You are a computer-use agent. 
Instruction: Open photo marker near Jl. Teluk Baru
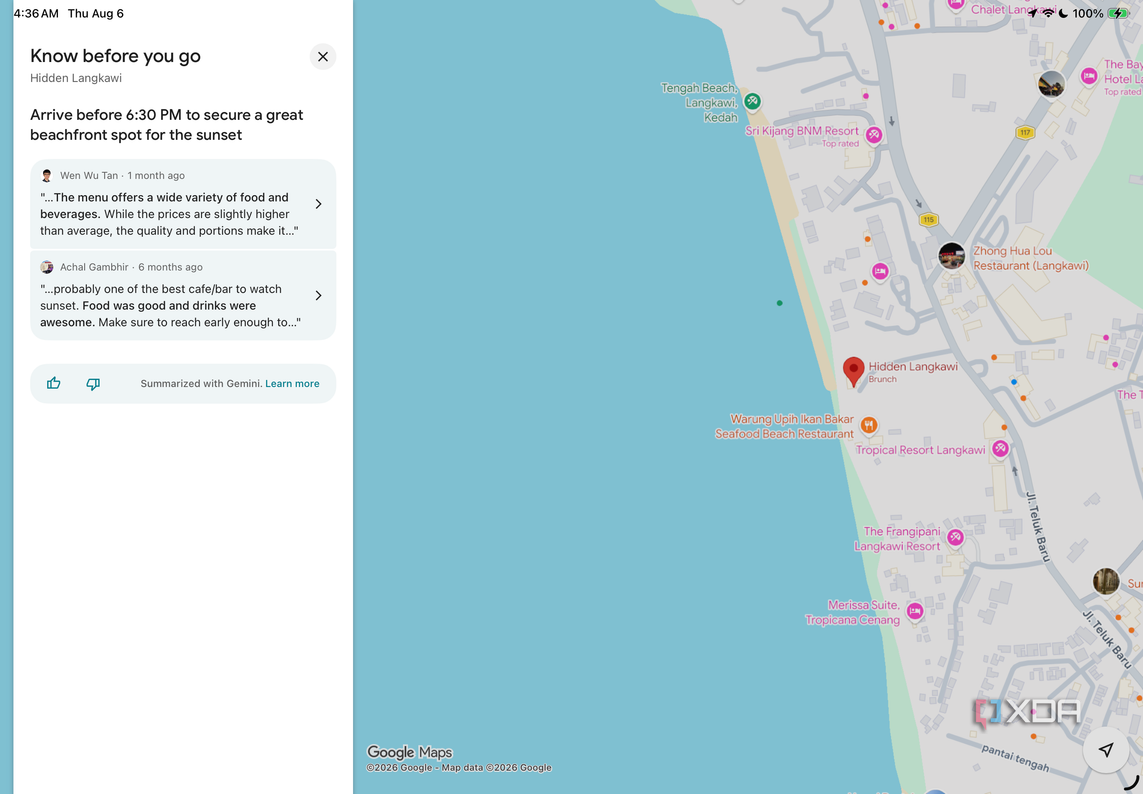pos(1106,581)
